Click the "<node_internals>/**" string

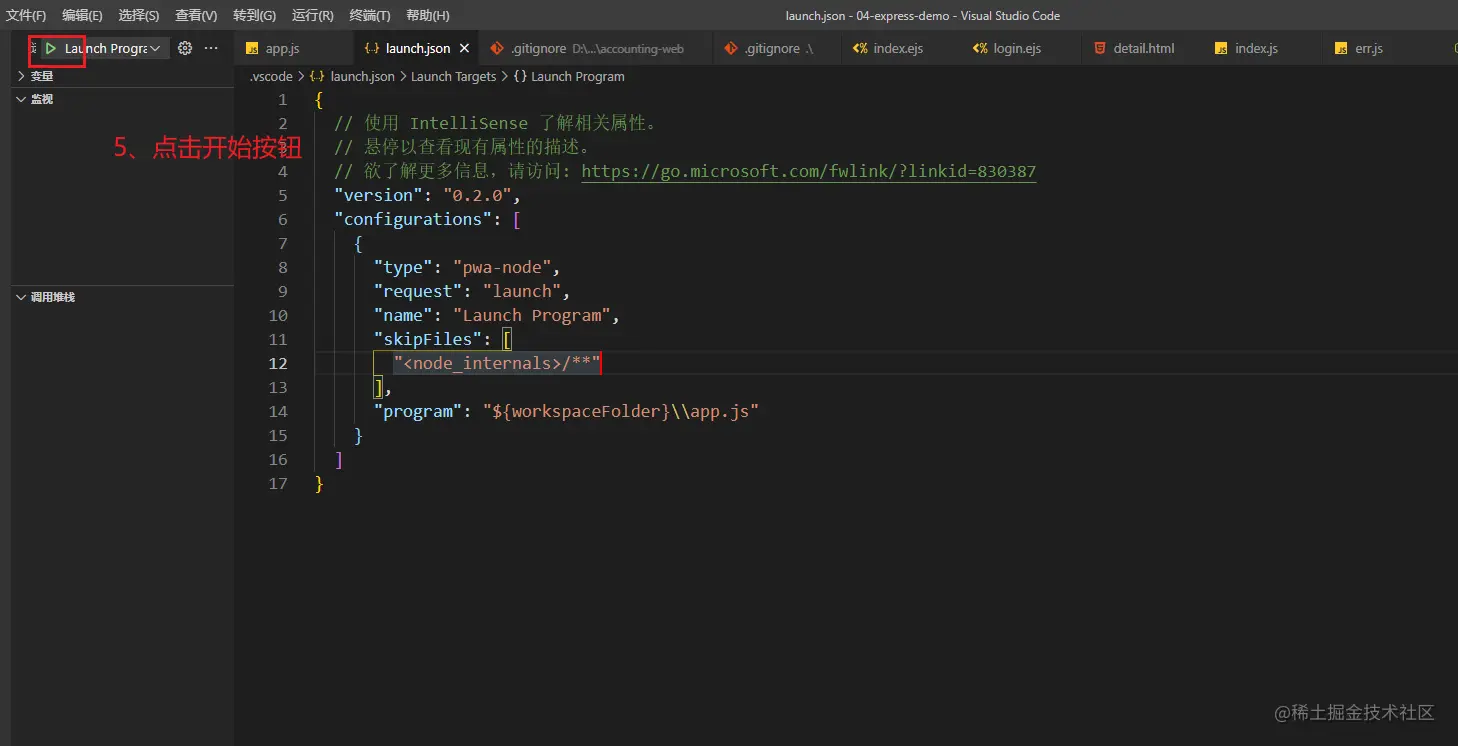497,363
